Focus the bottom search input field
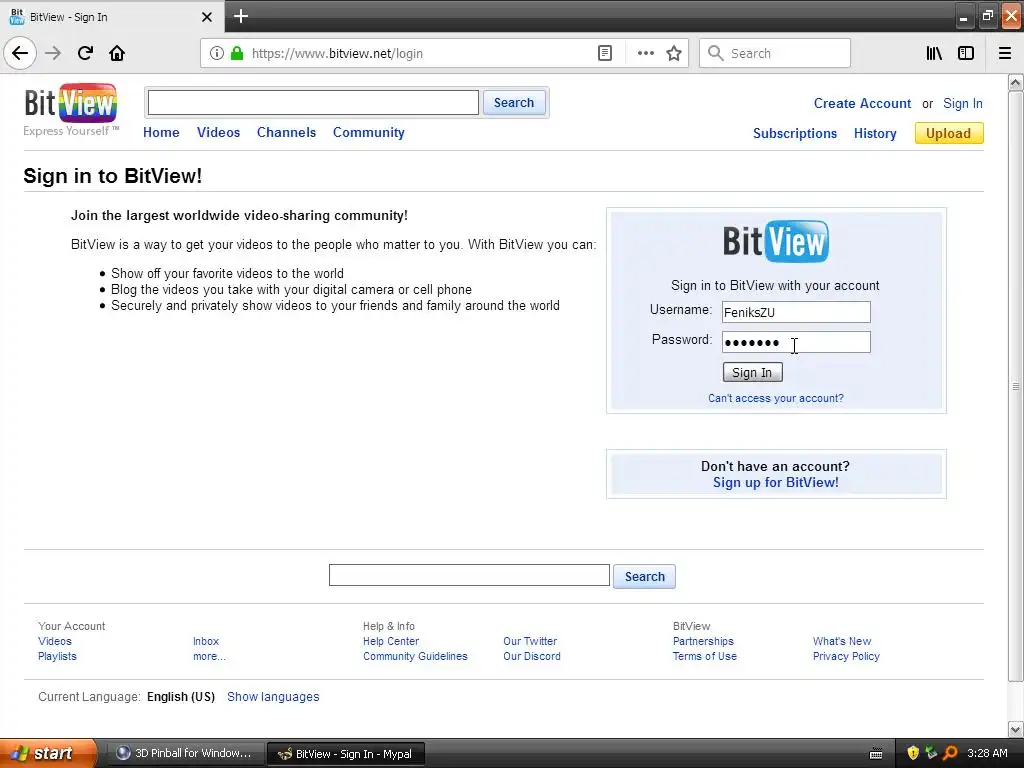 click(469, 575)
